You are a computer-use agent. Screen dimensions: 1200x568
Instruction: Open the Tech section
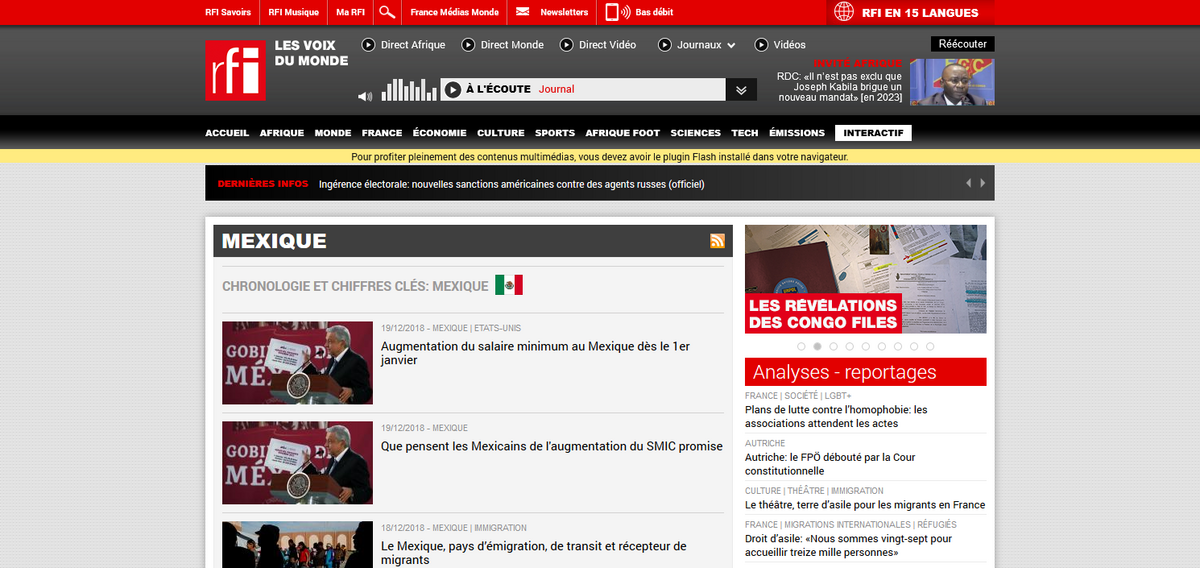click(745, 133)
